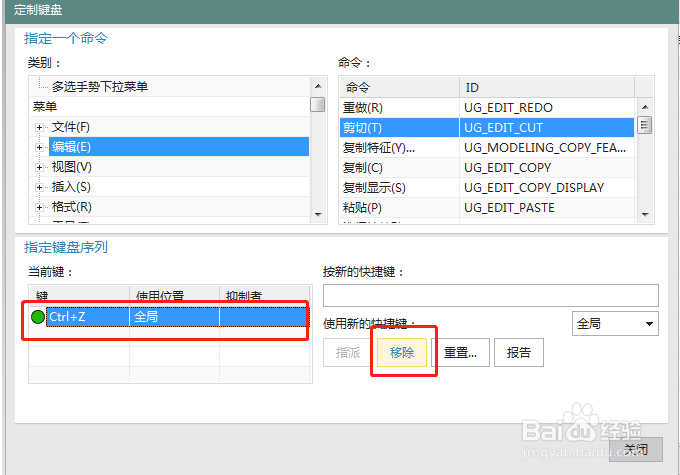
Task: Expand the 视图(V) tree node
Action: [39, 167]
